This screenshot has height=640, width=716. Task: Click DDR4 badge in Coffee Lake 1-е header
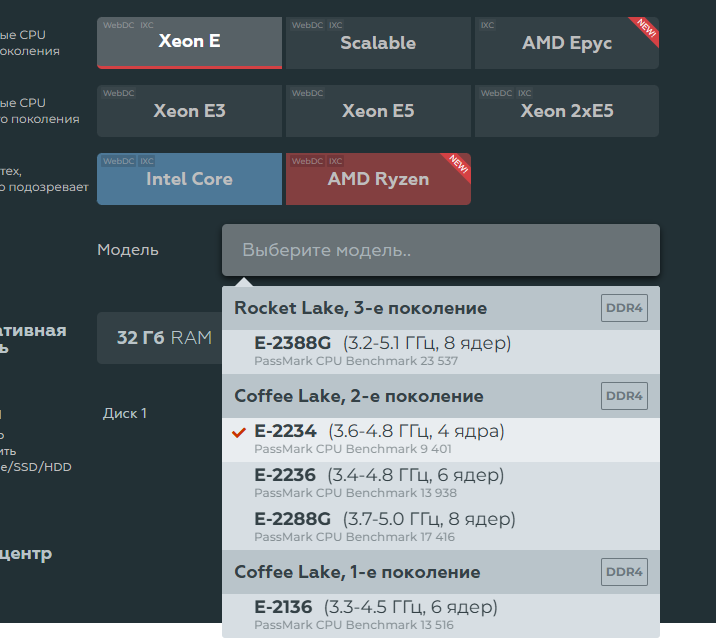pyautogui.click(x=624, y=572)
